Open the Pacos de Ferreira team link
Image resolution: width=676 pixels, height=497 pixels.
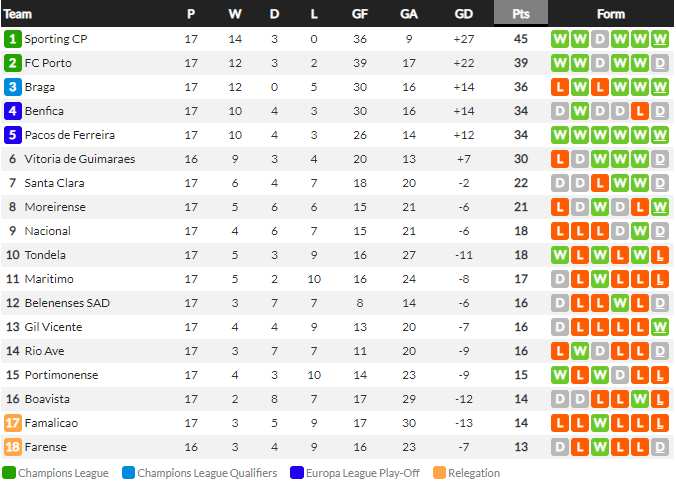tap(70, 135)
